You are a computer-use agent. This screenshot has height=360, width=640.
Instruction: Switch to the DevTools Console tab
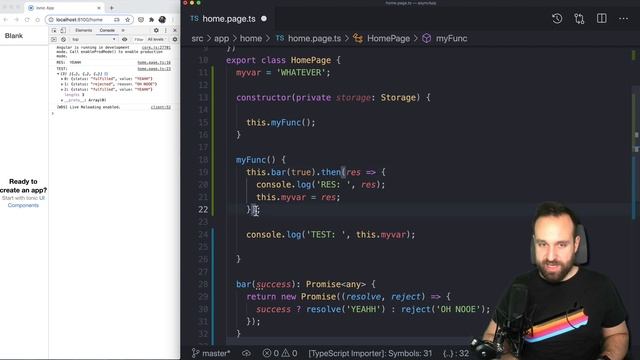tap(107, 30)
